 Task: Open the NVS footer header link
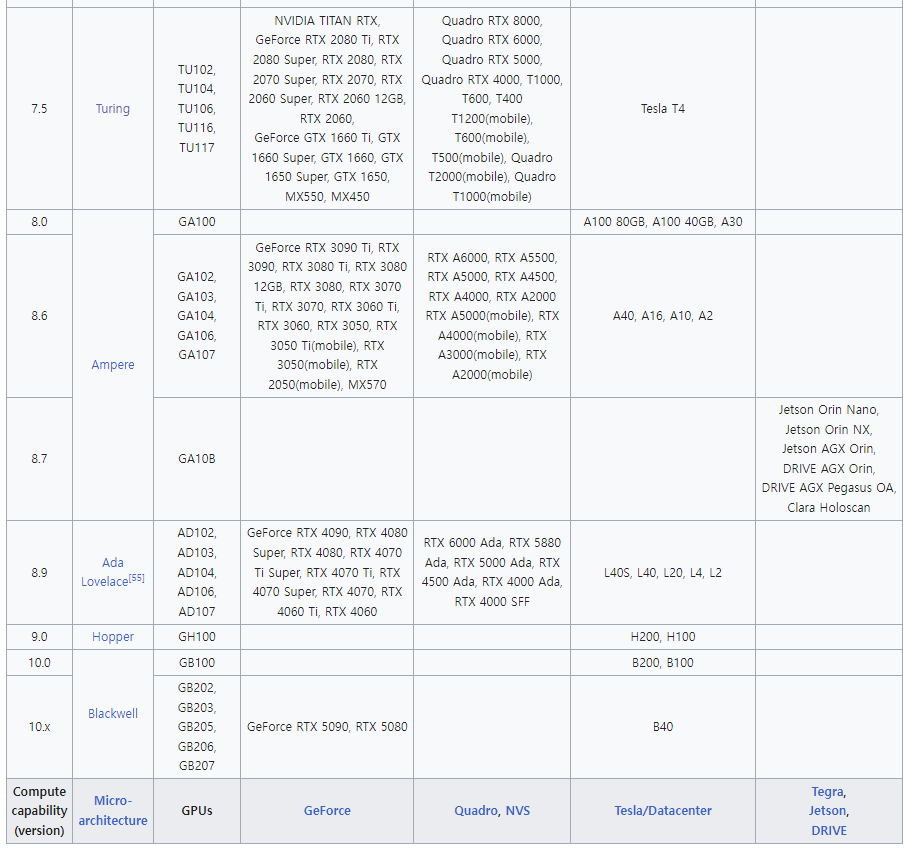pos(518,810)
